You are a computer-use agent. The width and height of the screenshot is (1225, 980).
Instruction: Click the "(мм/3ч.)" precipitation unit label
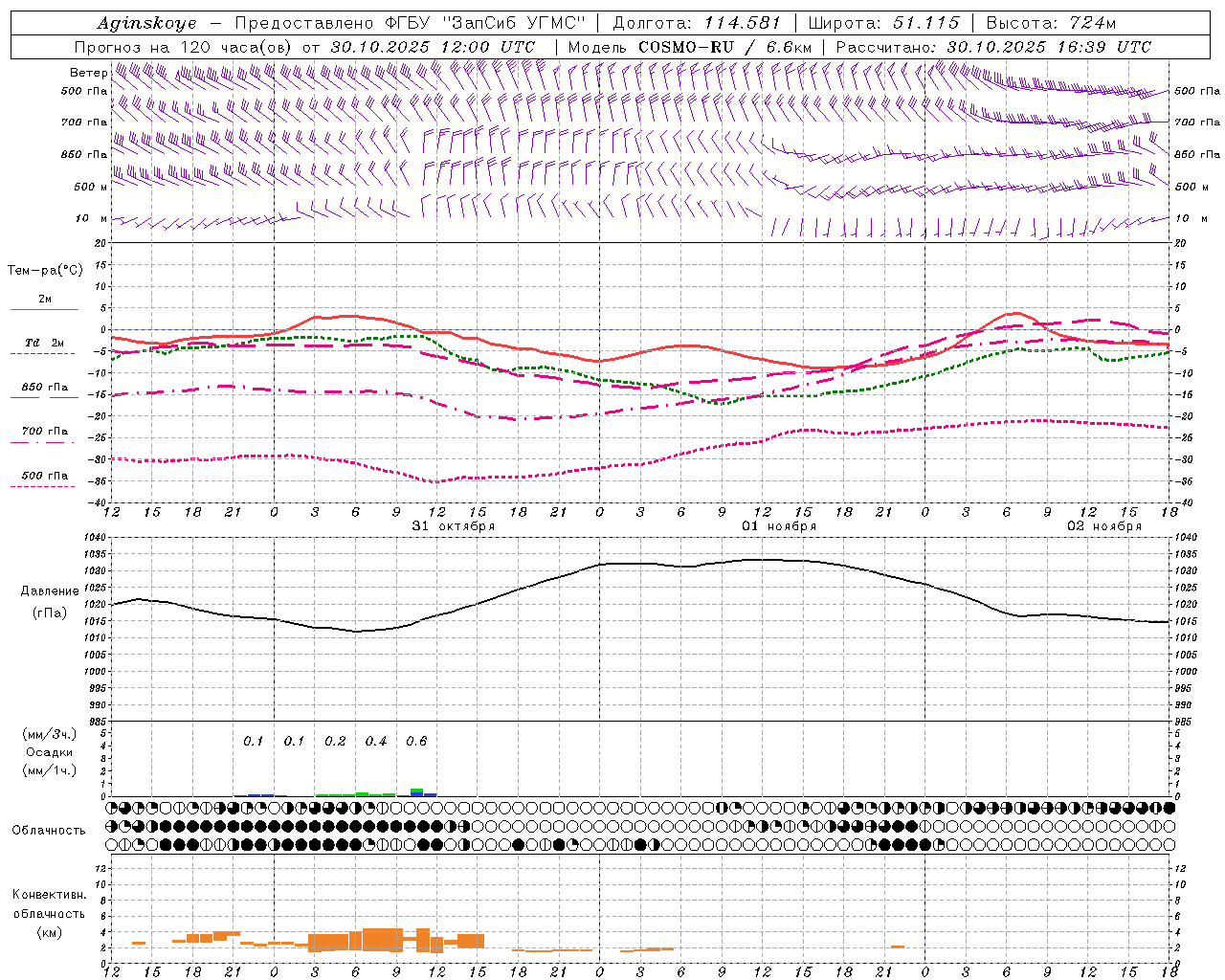49,734
